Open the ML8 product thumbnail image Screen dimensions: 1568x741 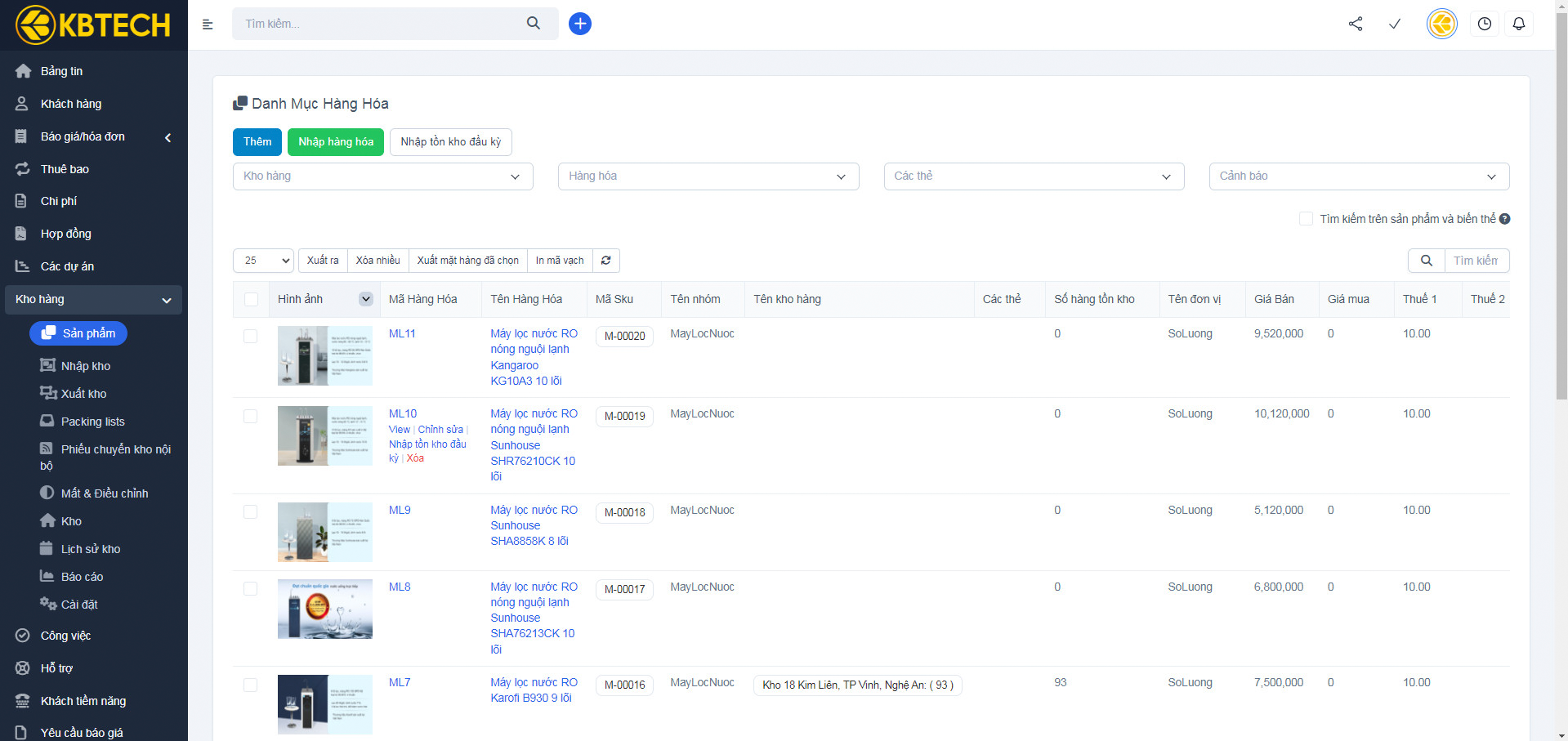(x=324, y=609)
